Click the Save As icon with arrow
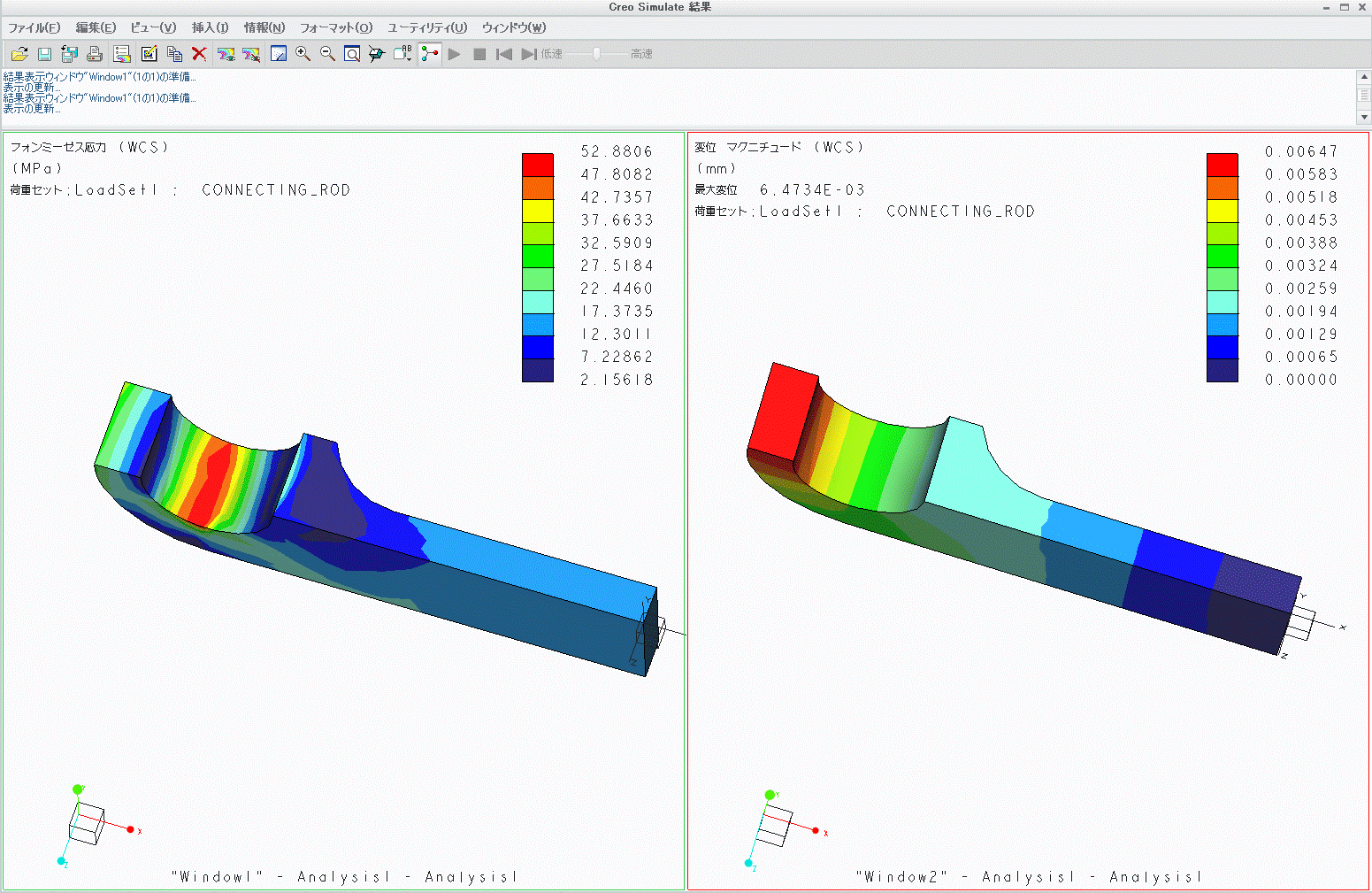 [70, 54]
